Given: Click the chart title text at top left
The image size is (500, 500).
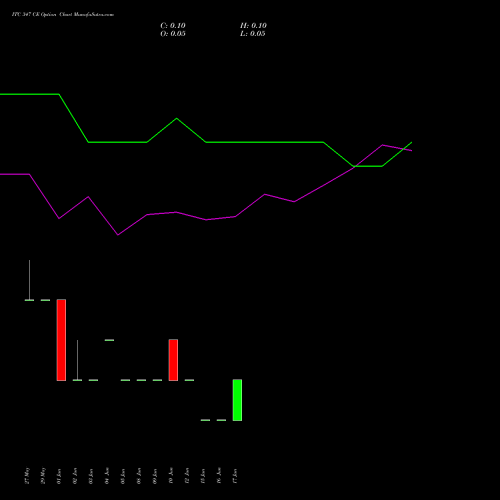Looking at the screenshot, I should tap(63, 15).
